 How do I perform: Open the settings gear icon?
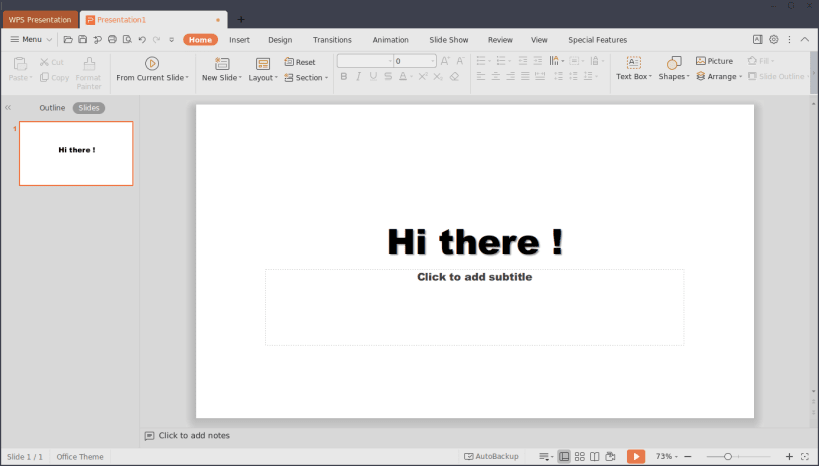pyautogui.click(x=773, y=40)
